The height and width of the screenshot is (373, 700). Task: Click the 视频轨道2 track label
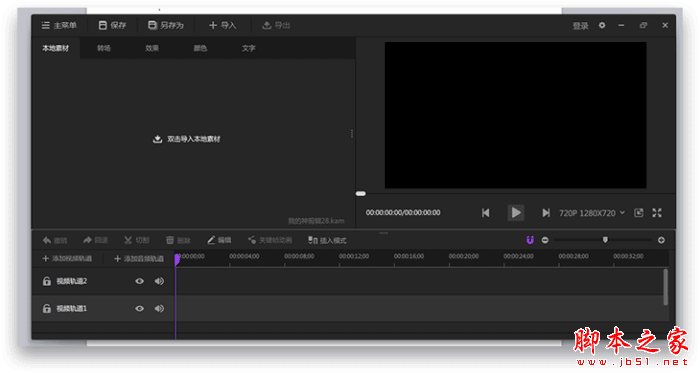point(71,281)
